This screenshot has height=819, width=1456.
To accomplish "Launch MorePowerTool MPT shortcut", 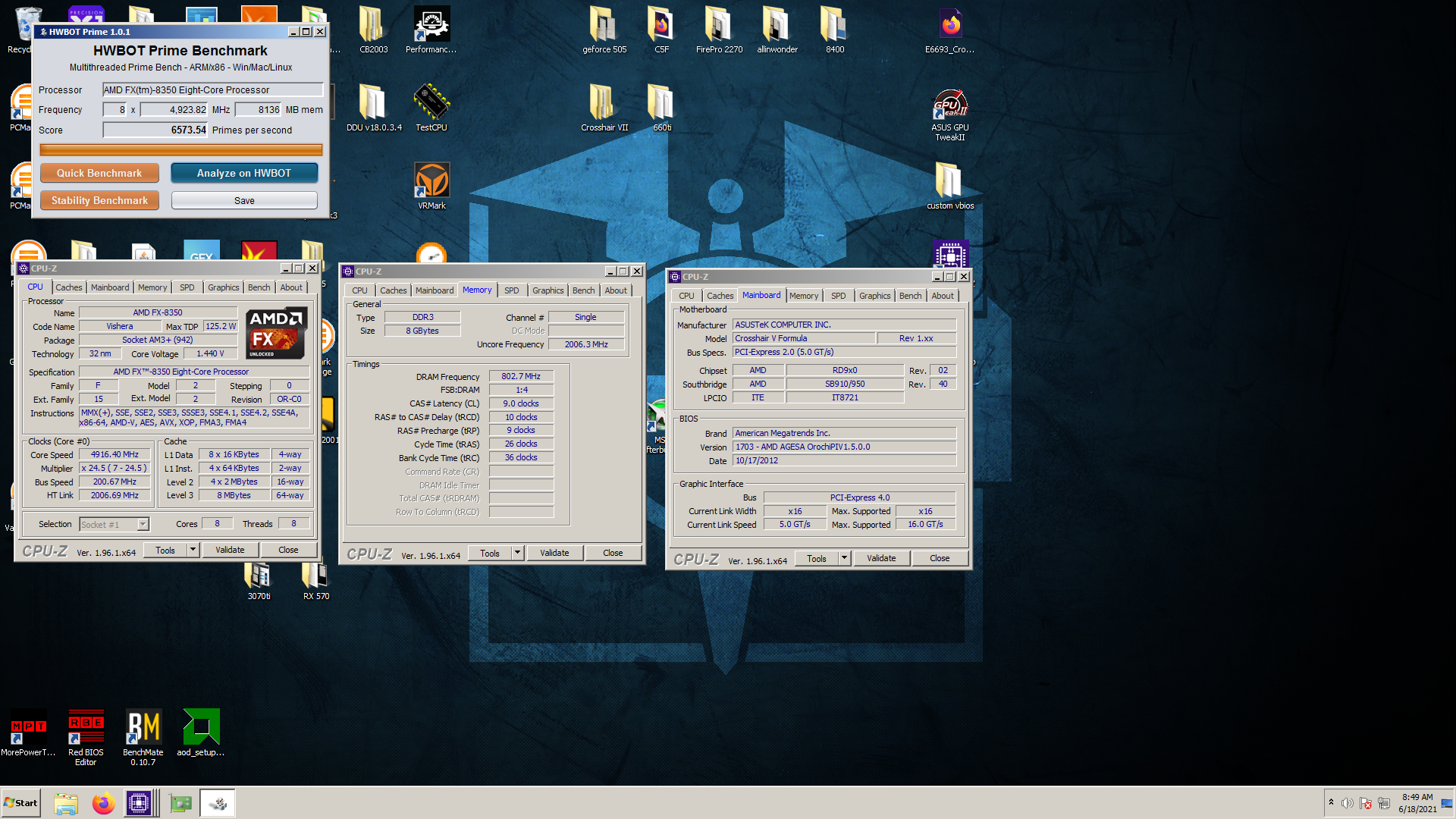I will coord(28,733).
